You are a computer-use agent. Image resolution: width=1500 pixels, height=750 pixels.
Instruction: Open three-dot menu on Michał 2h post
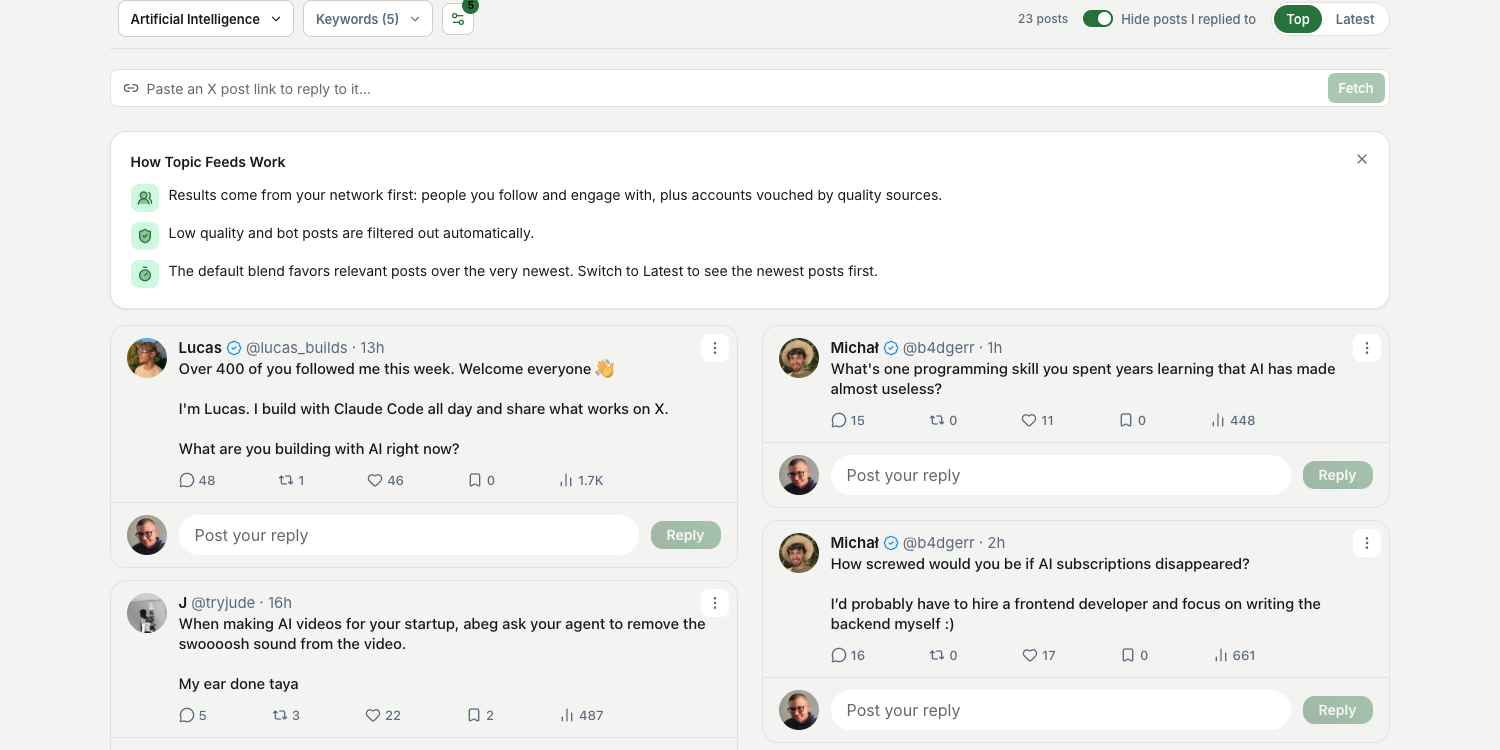tap(1366, 543)
